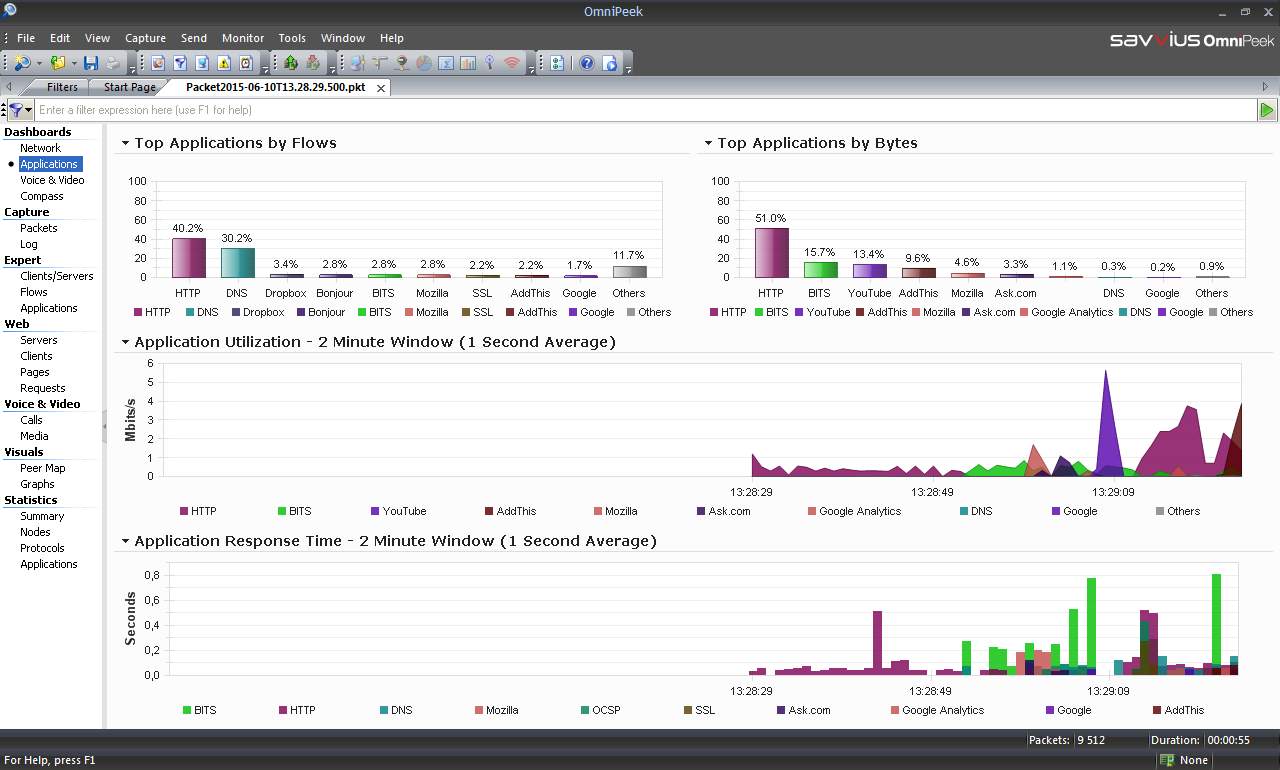Select Applications under Dashboards
1280x770 pixels.
[x=49, y=164]
